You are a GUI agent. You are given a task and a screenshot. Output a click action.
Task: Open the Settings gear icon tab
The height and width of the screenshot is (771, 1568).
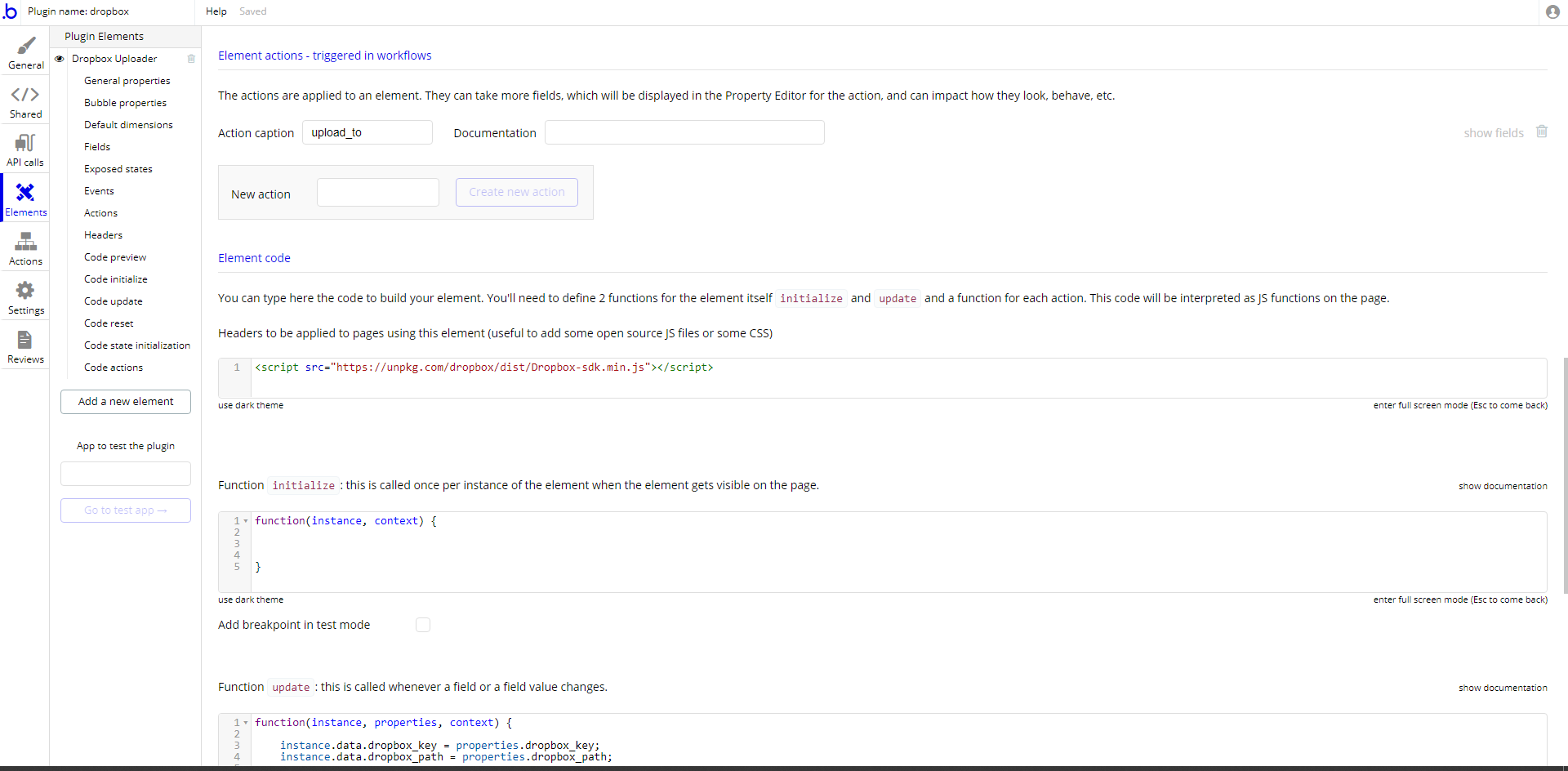tap(25, 290)
